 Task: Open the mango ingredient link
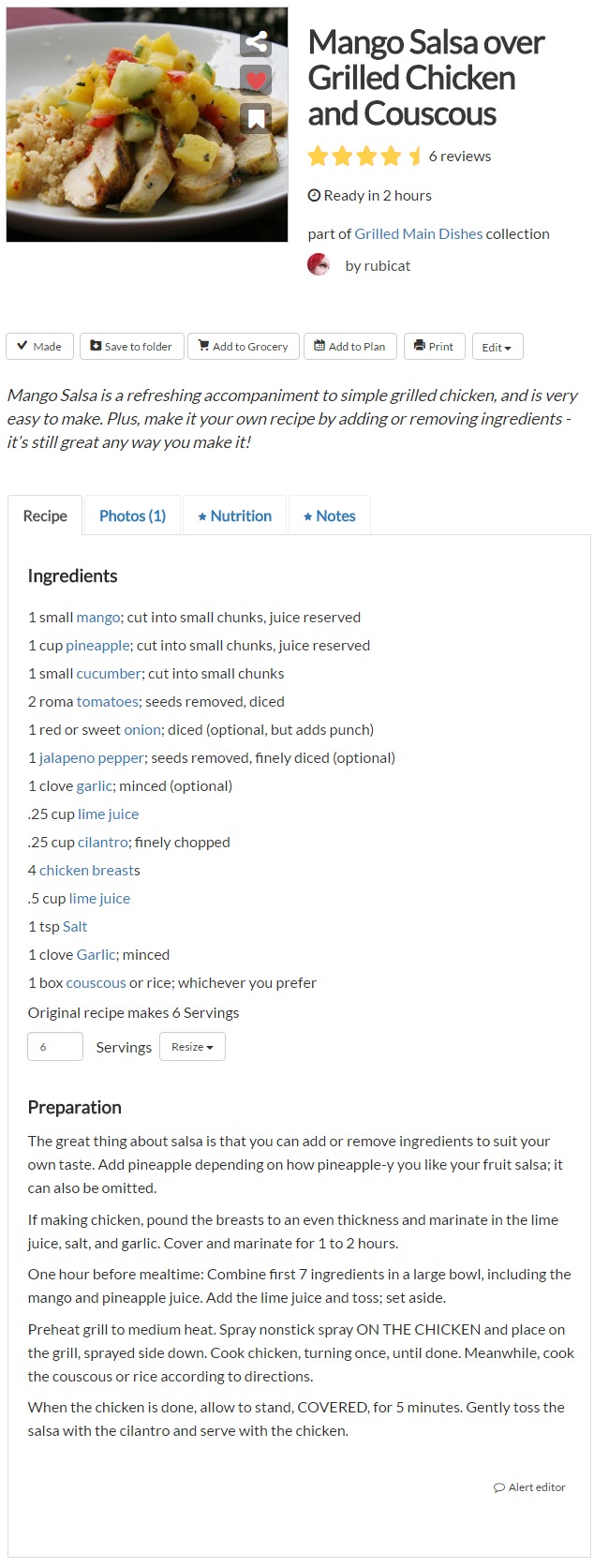pos(98,618)
